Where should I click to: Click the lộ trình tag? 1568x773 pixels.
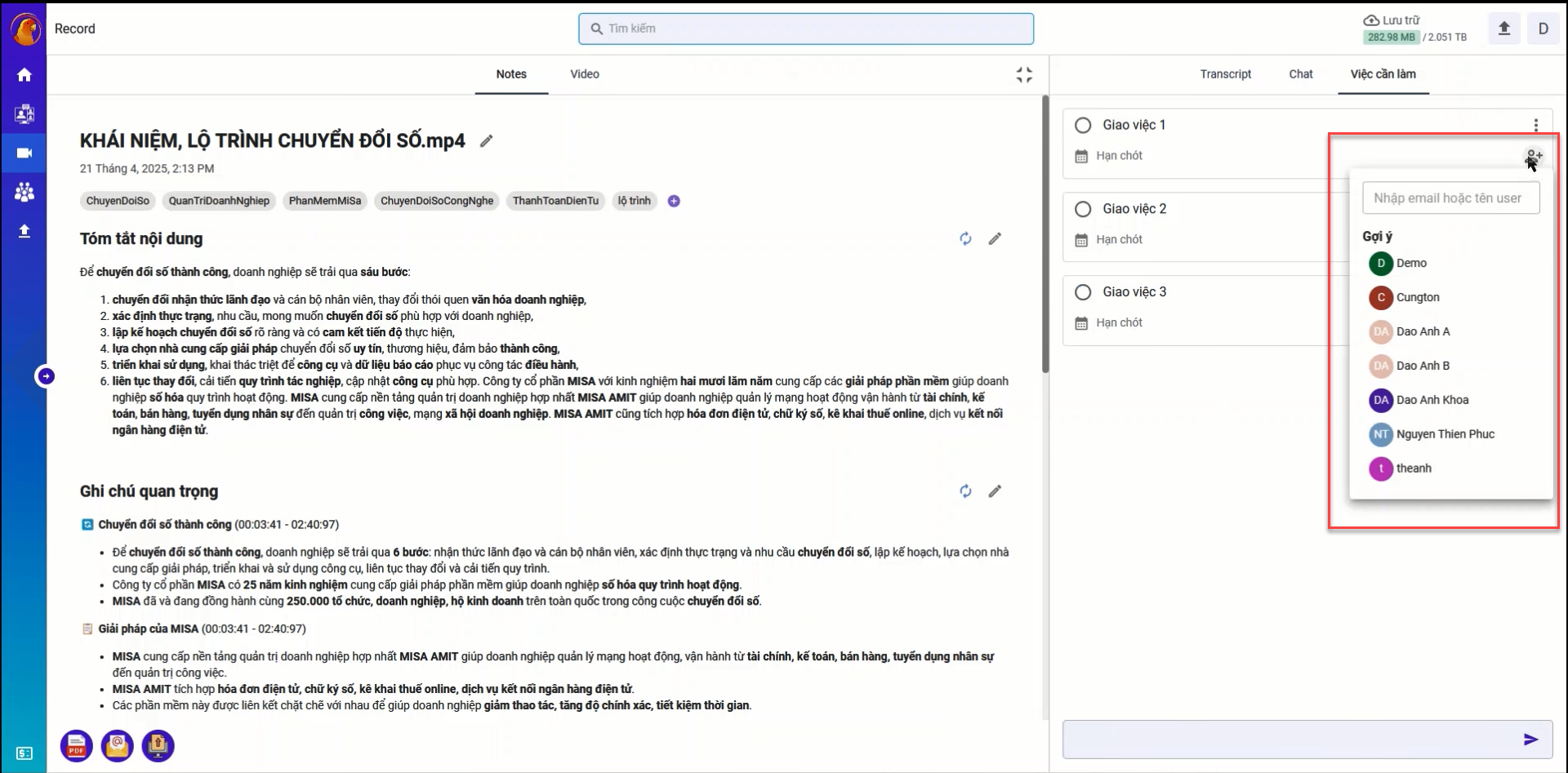point(635,201)
